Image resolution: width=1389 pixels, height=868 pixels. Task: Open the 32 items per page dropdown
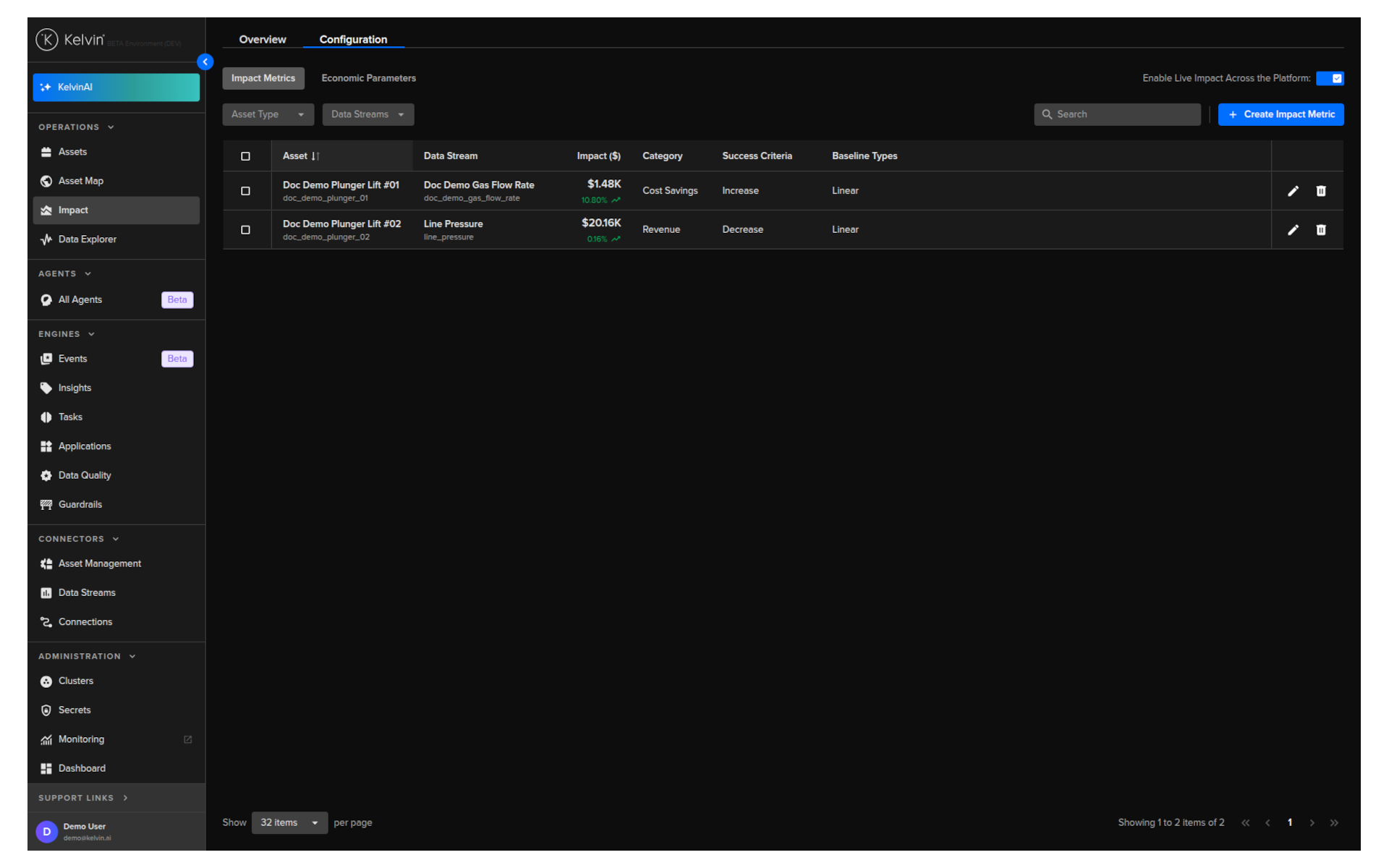coord(289,822)
